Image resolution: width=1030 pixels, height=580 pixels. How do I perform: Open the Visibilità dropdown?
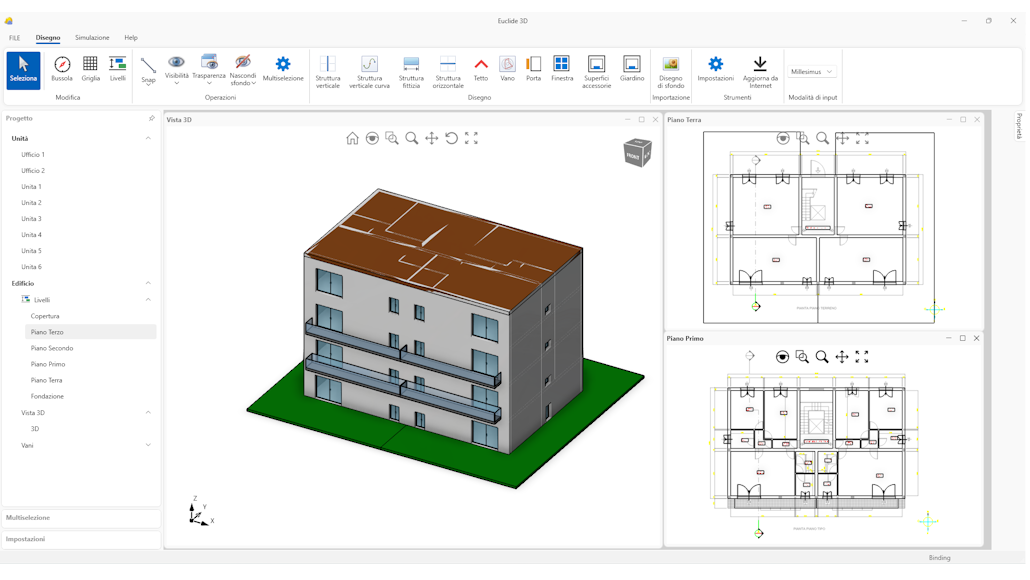click(176, 70)
